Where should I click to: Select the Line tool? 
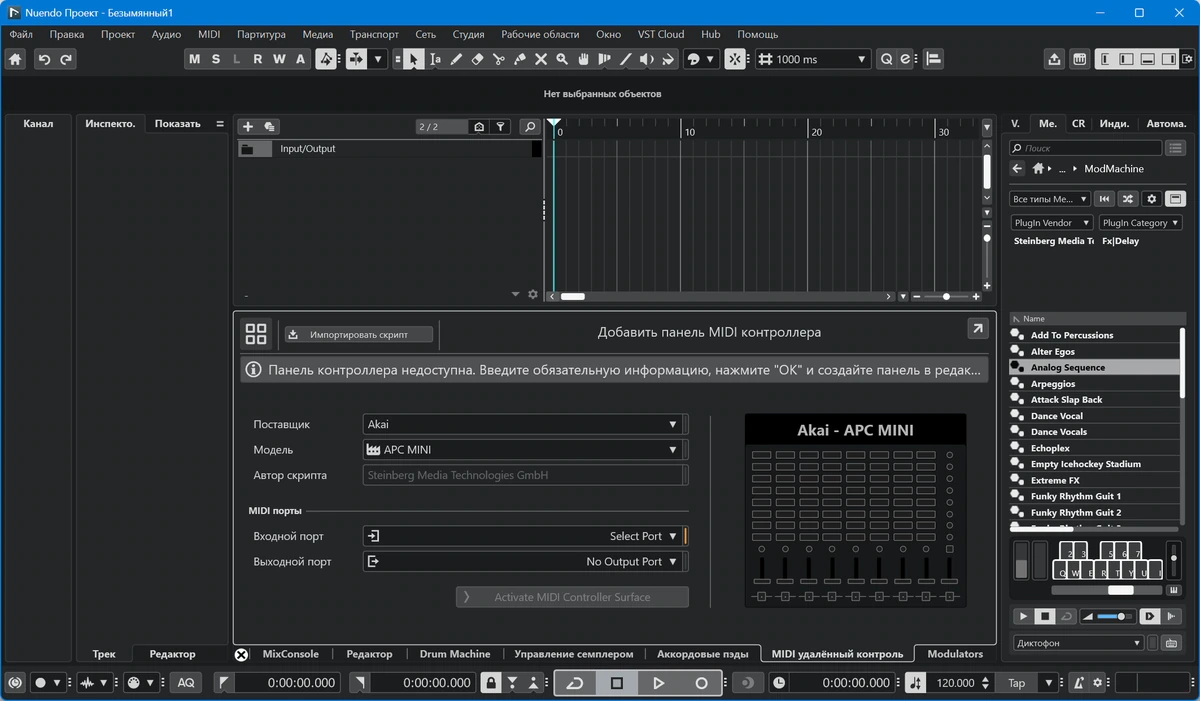pos(626,59)
